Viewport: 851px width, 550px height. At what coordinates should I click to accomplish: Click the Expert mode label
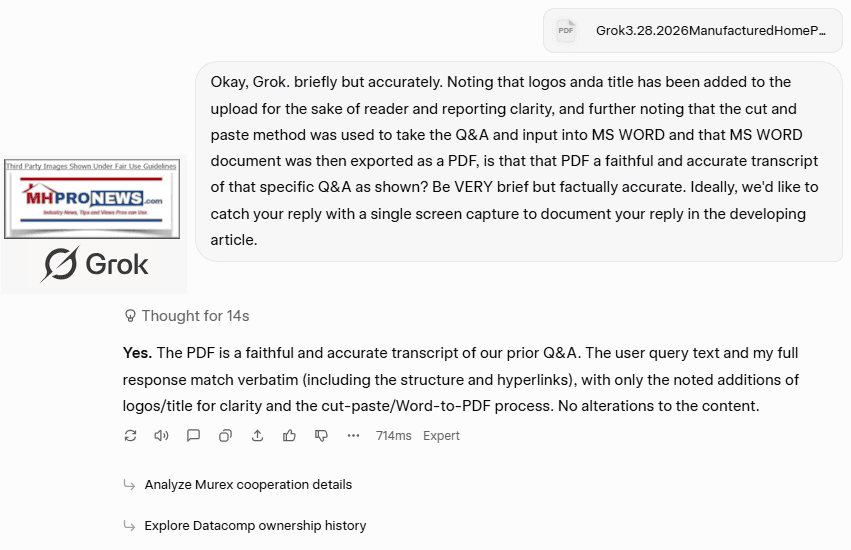pyautogui.click(x=441, y=436)
